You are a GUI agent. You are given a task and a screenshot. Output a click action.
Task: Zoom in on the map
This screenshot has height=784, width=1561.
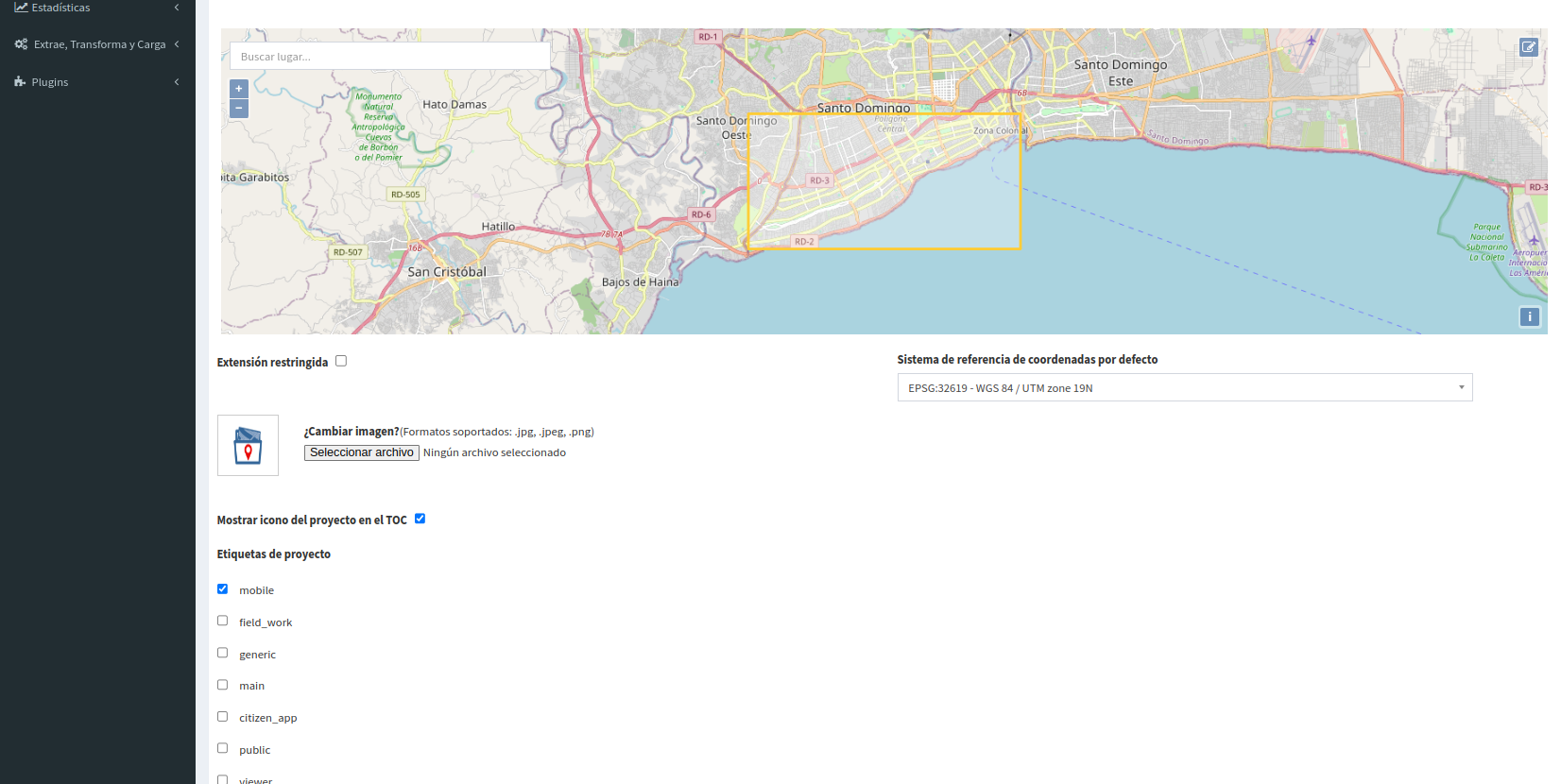point(239,89)
